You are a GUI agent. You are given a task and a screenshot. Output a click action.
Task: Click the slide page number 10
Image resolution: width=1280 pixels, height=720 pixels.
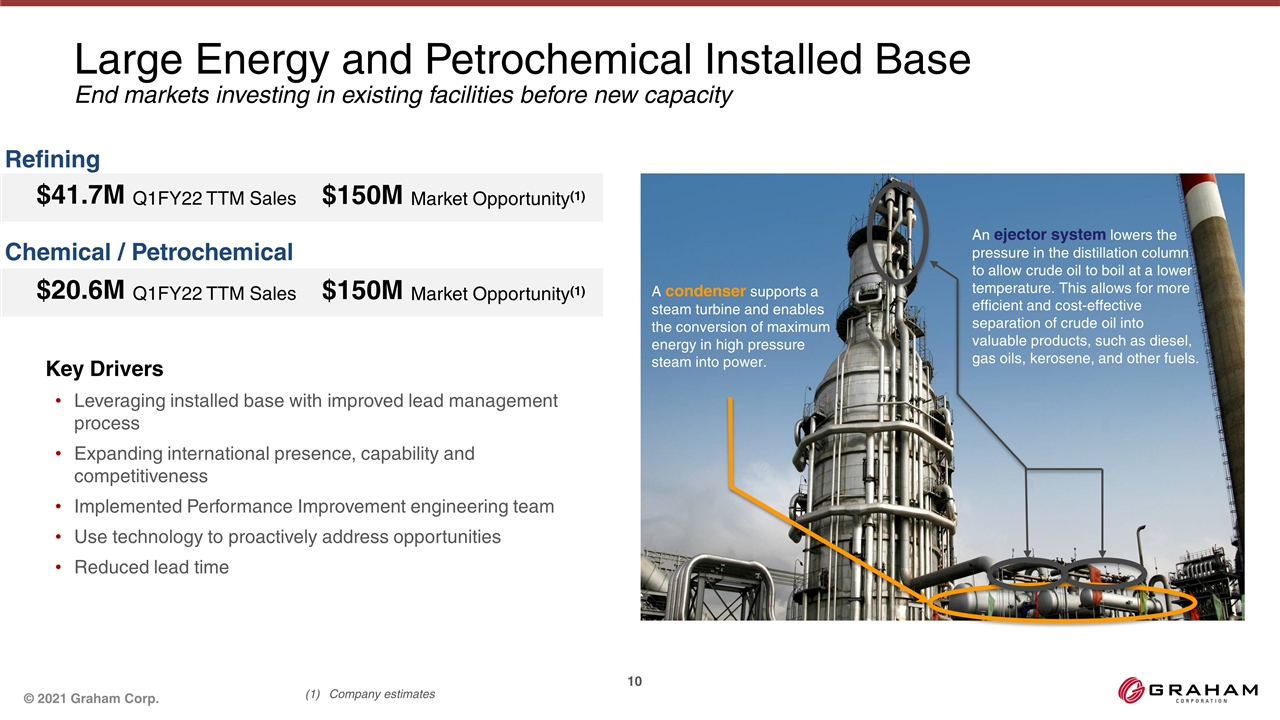(634, 682)
